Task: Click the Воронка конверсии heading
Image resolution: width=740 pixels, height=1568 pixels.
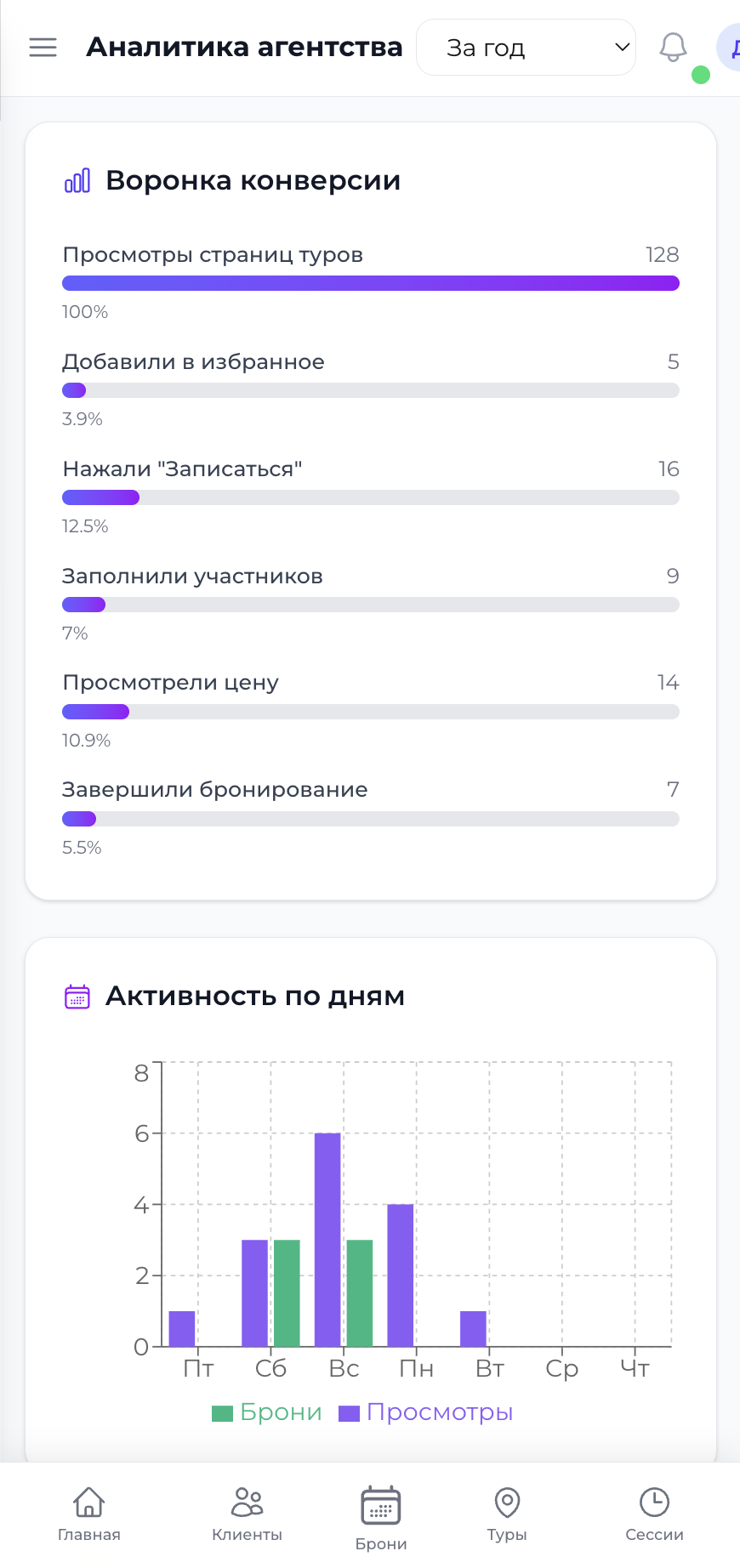Action: 253,180
